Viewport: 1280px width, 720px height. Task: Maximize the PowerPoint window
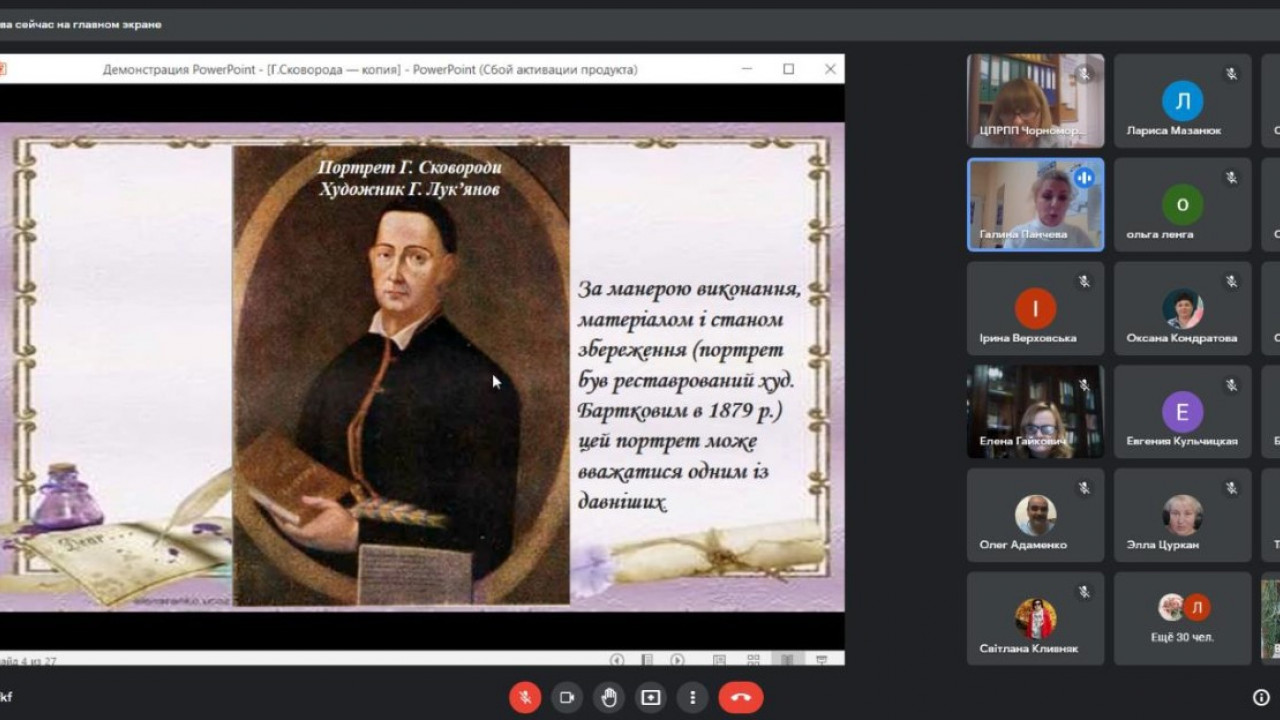coord(788,69)
